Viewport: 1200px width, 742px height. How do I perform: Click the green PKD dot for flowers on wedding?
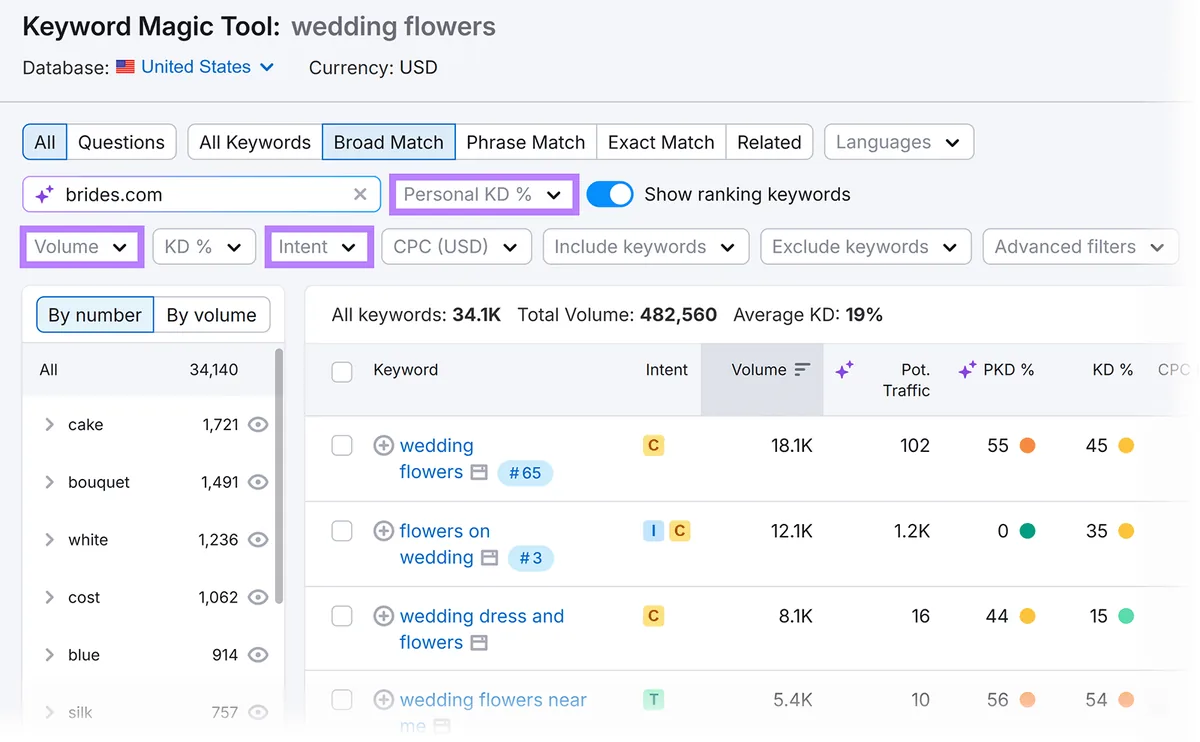tap(1027, 531)
